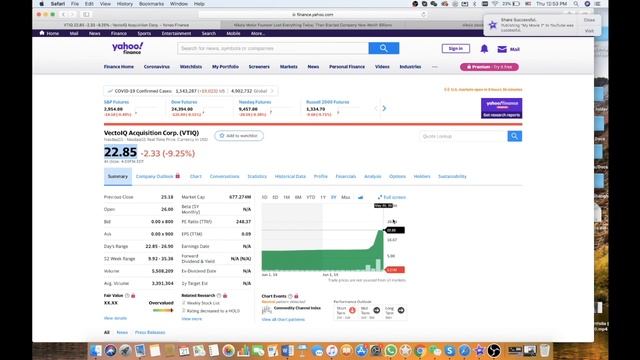Open Siri from the Dock
Image resolution: width=640 pixels, height=360 pixels.
(x=110, y=350)
